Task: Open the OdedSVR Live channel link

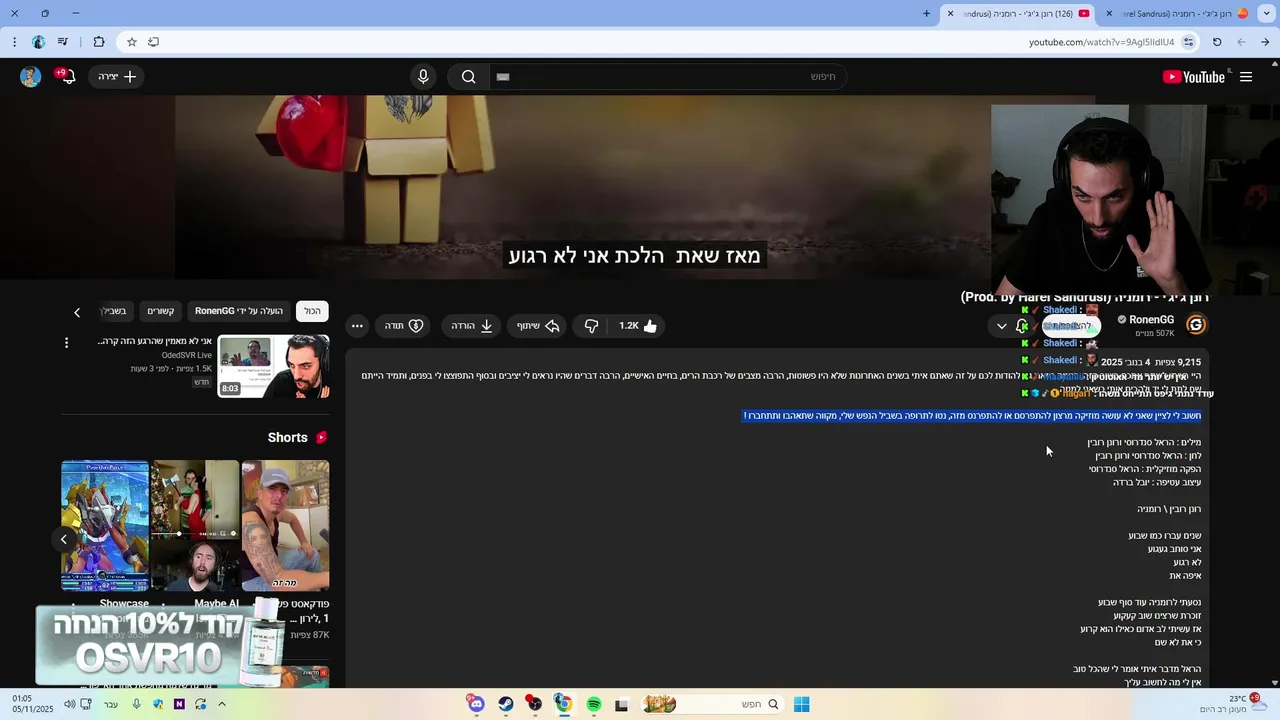Action: coord(187,355)
